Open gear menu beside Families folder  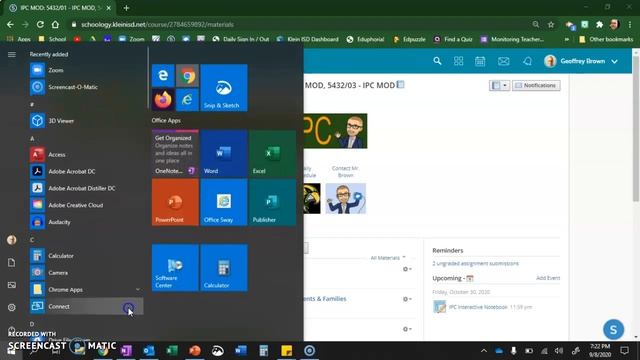(x=407, y=299)
